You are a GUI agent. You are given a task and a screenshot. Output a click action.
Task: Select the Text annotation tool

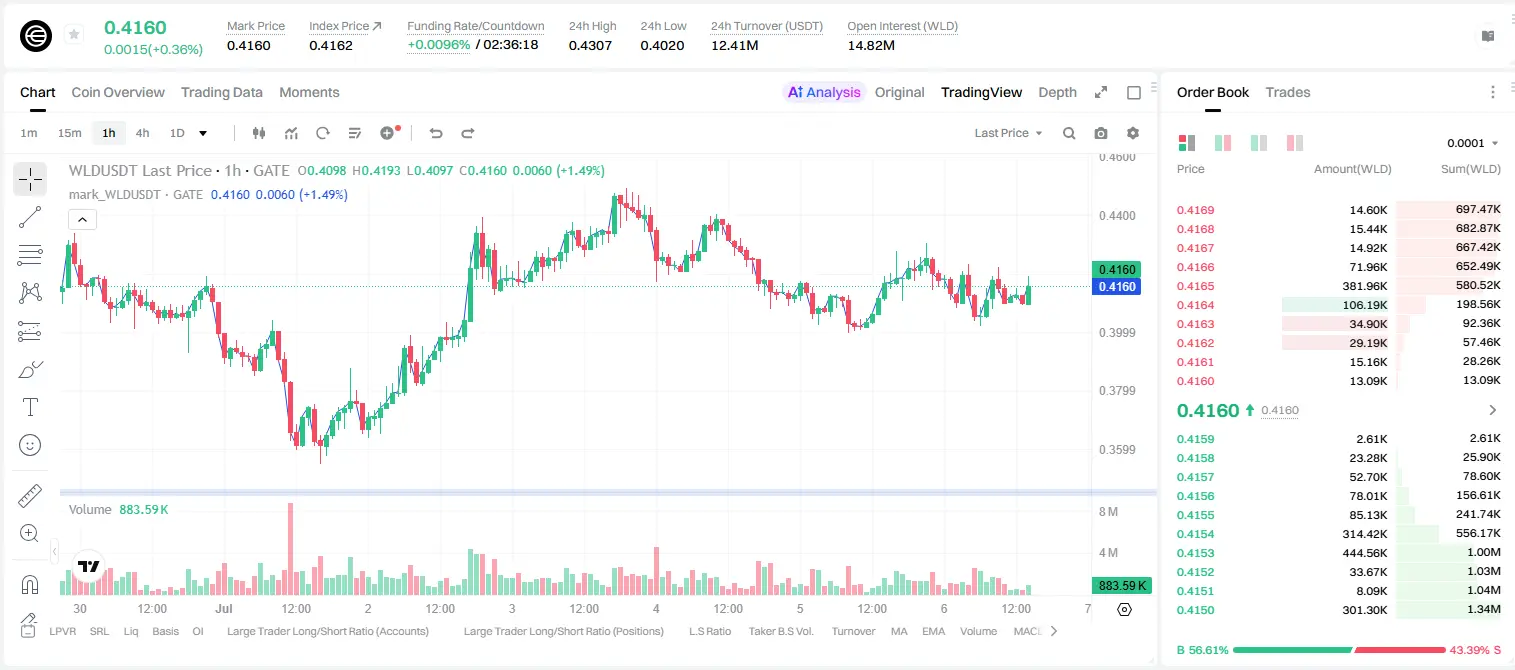pos(30,407)
